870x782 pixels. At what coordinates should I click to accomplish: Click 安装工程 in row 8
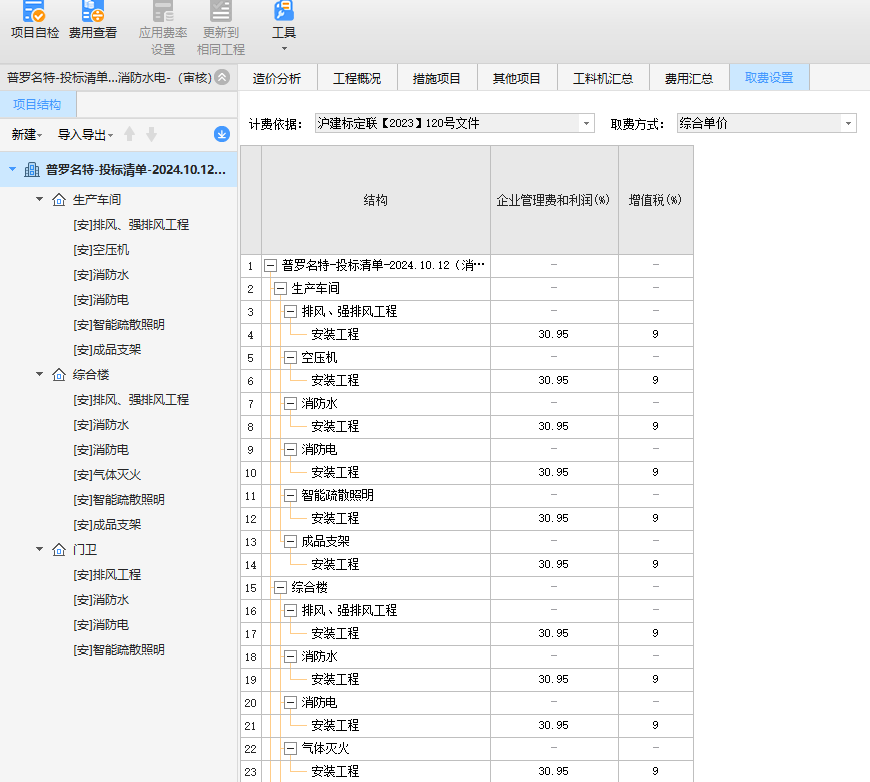pos(335,427)
